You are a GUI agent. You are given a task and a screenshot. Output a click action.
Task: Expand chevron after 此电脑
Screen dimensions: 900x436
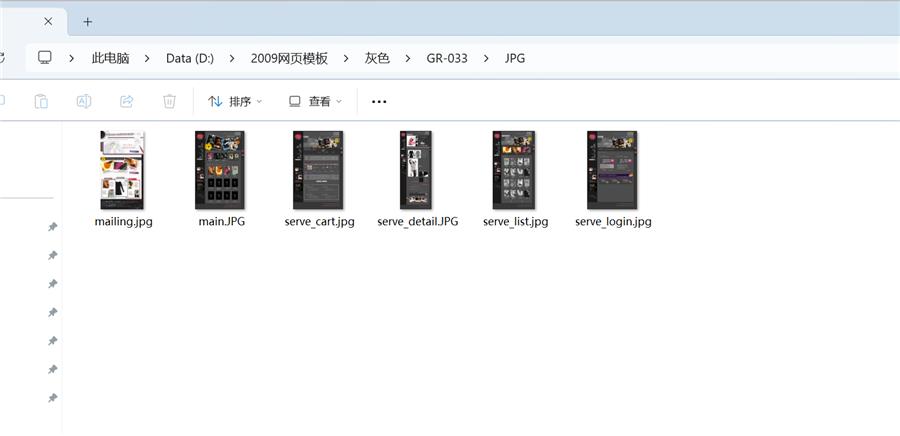148,58
